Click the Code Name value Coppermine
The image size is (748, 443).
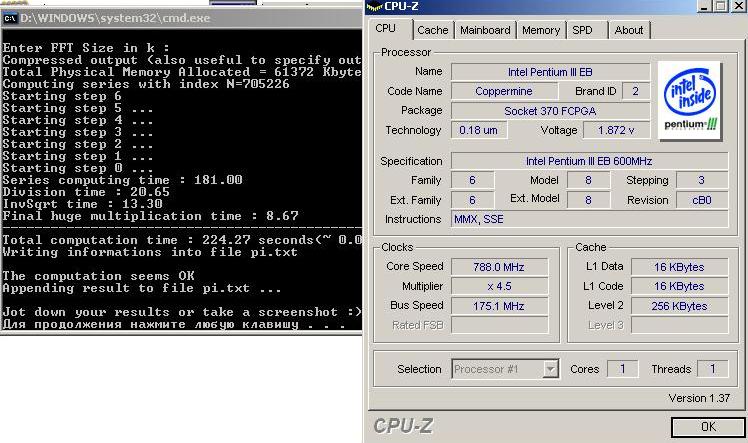[x=504, y=91]
